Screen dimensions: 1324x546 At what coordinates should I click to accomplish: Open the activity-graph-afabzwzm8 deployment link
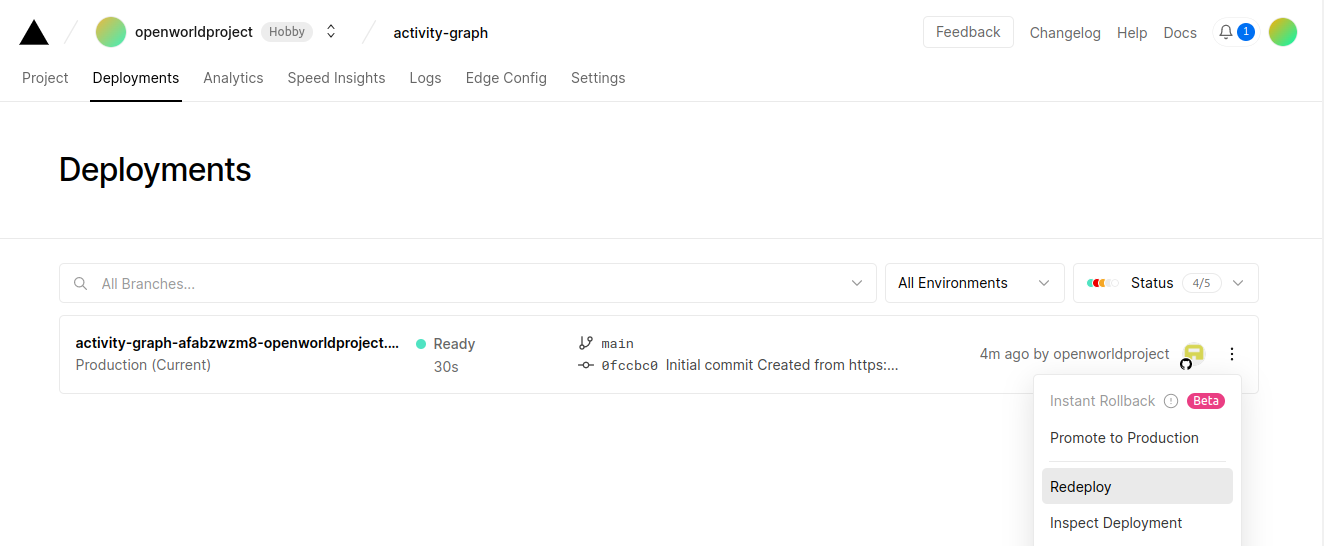click(237, 343)
